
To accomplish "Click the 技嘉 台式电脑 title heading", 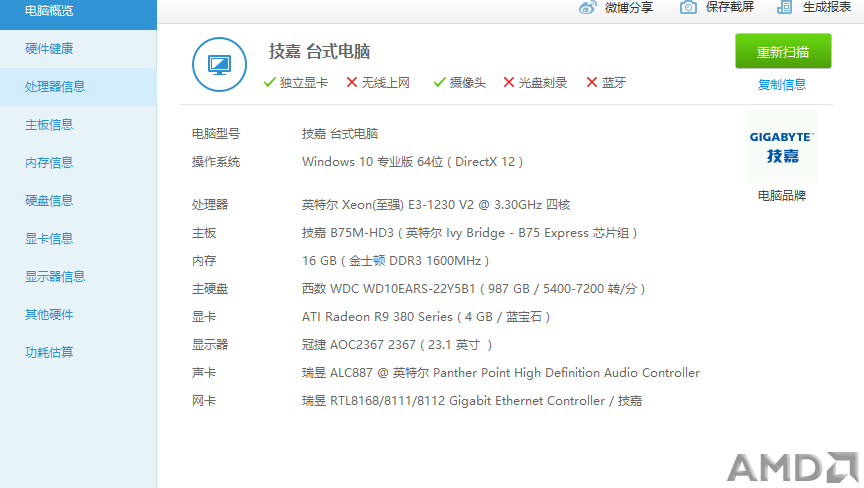I will [x=319, y=51].
